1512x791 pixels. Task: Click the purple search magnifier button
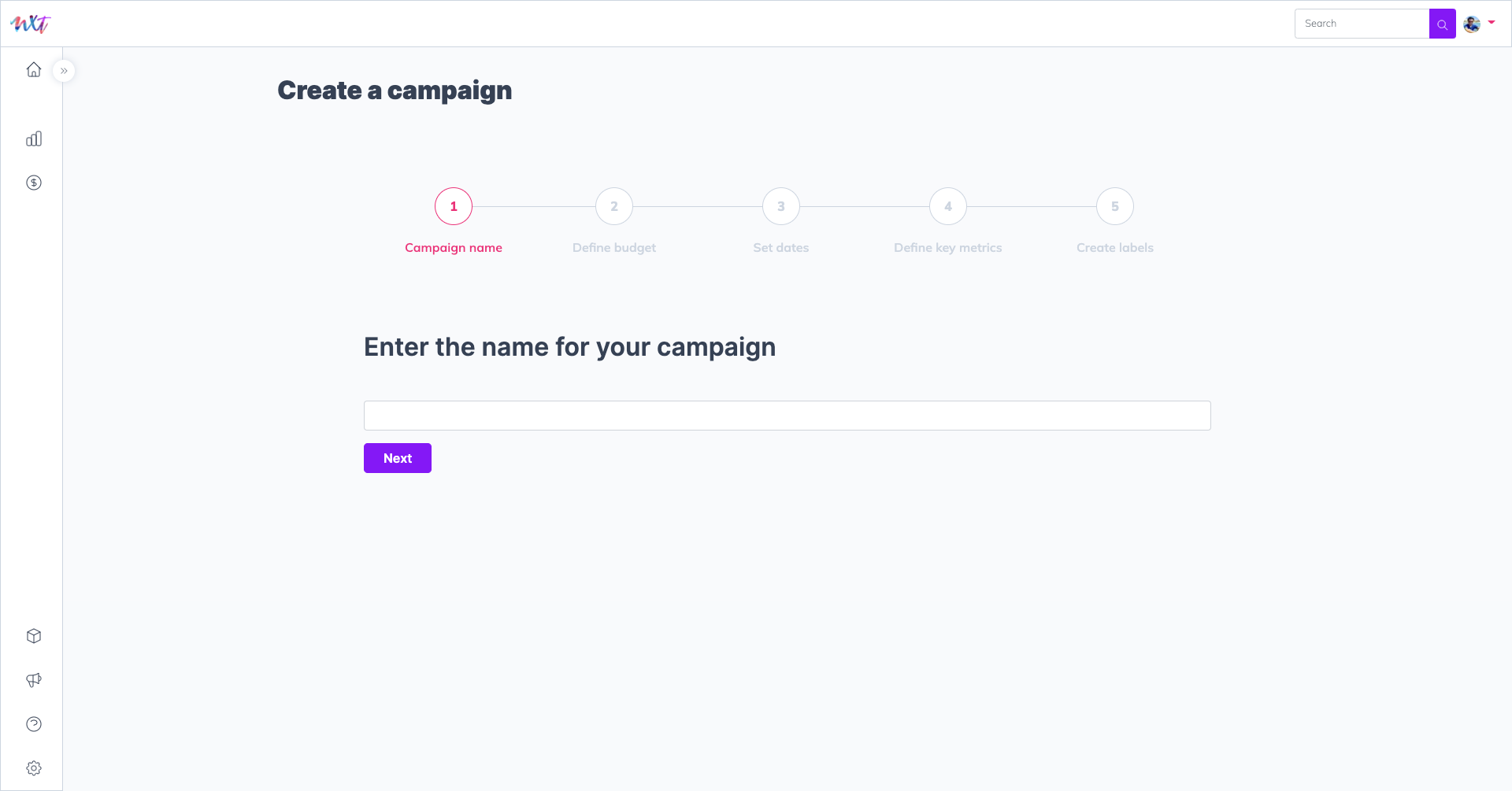click(x=1442, y=24)
